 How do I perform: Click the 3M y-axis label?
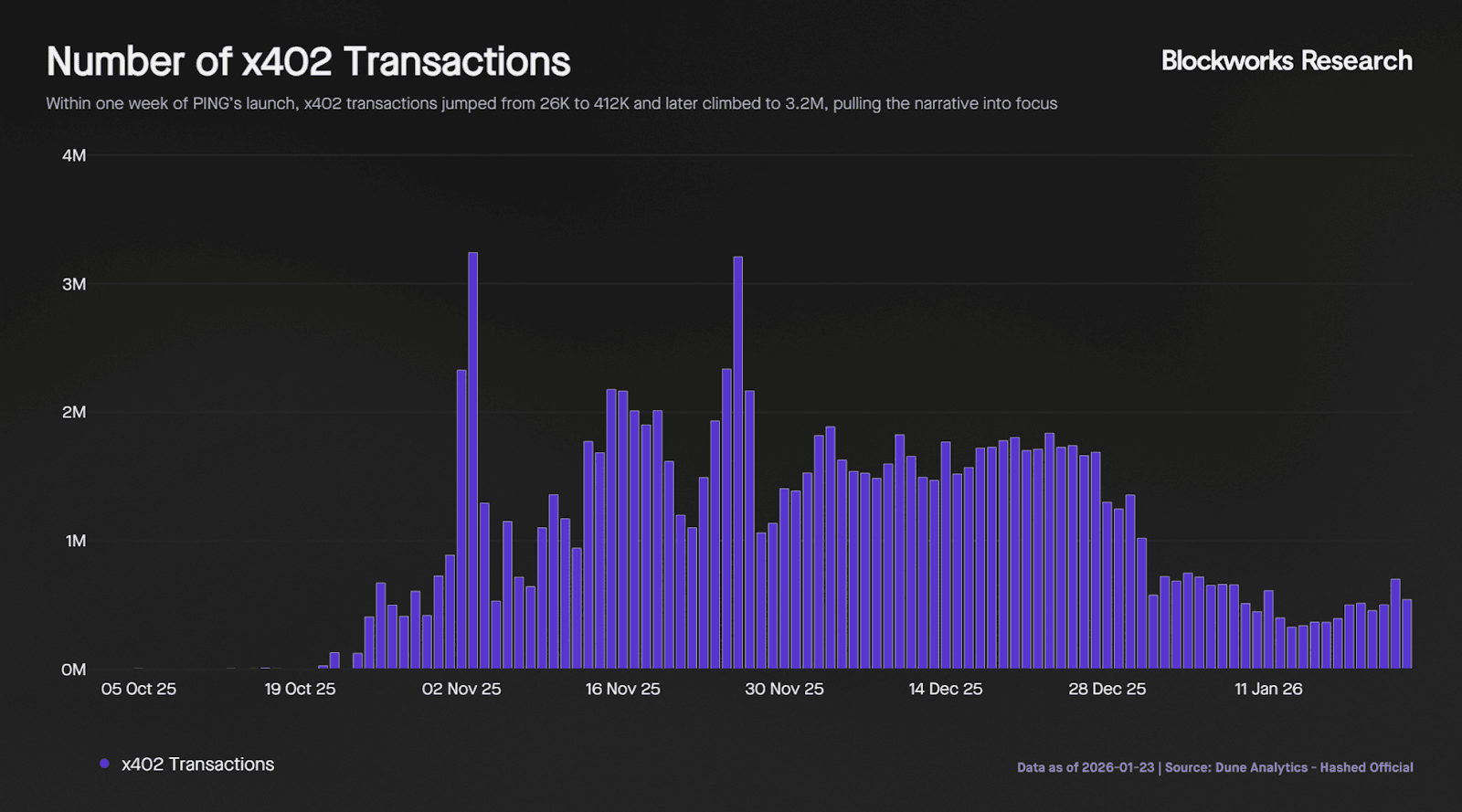[74, 284]
